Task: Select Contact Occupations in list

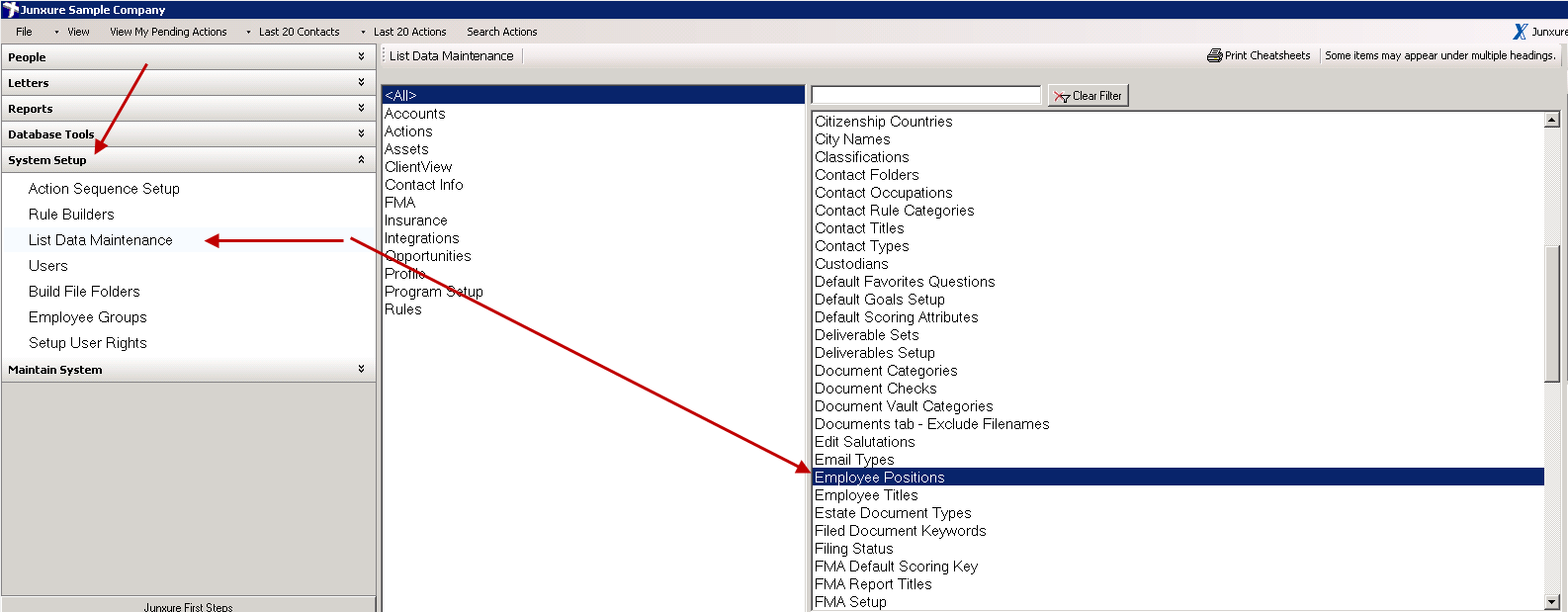Action: [883, 193]
